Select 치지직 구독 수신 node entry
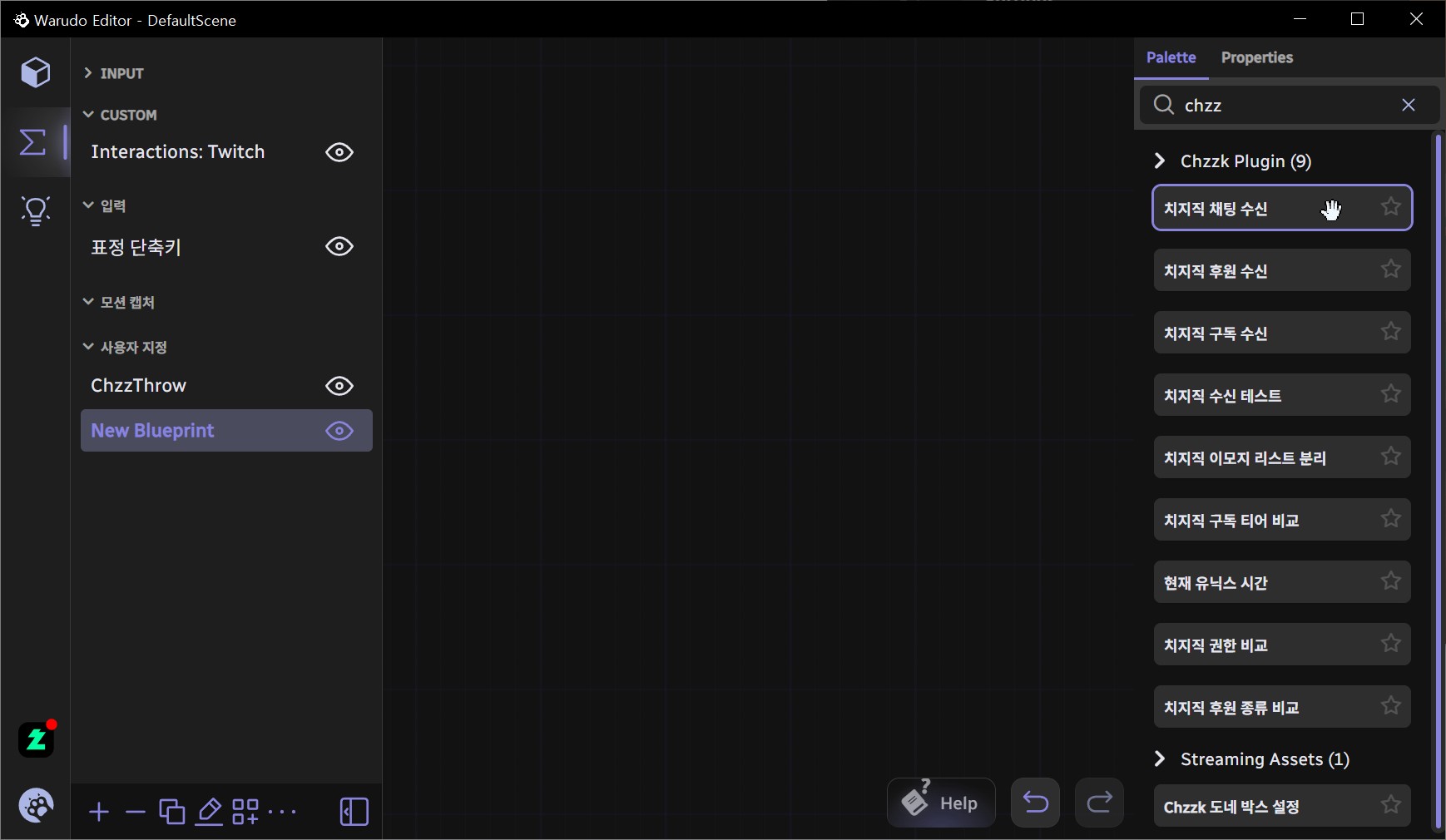Viewport: 1446px width, 840px height. [x=1282, y=333]
